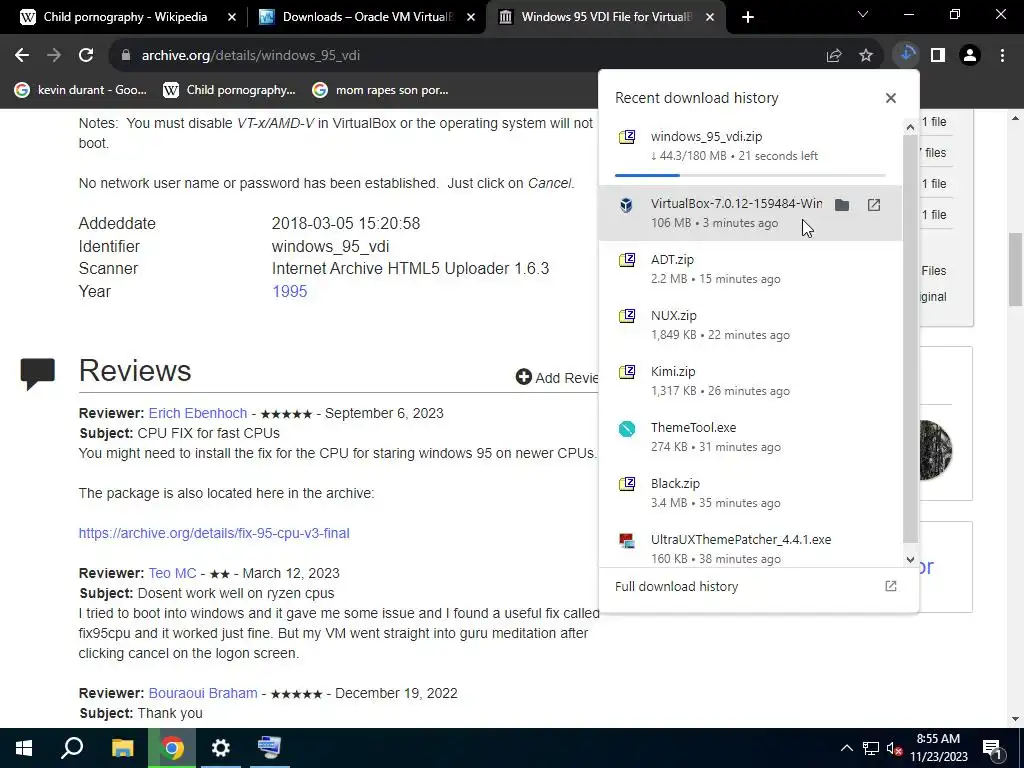Click the ThemeTool.exe teal icon
Image resolution: width=1024 pixels, height=768 pixels.
(627, 428)
